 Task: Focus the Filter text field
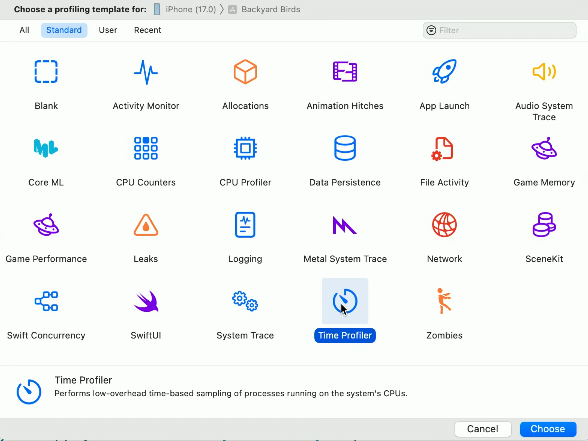pyautogui.click(x=500, y=30)
